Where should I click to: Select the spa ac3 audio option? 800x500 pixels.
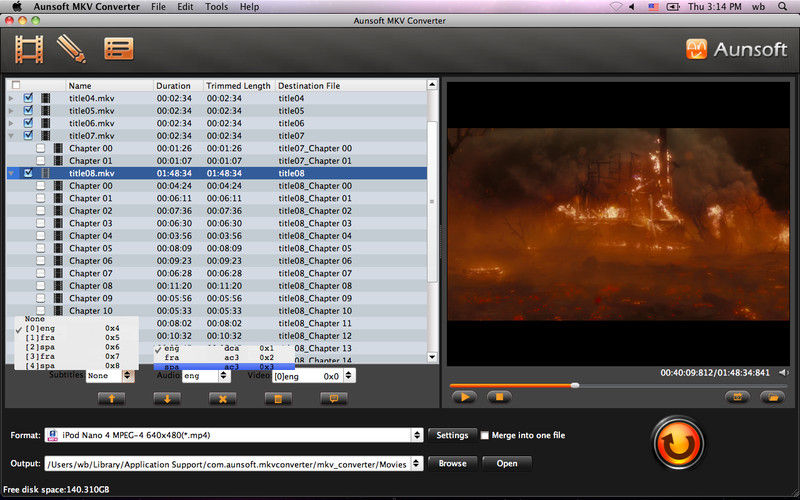point(224,366)
